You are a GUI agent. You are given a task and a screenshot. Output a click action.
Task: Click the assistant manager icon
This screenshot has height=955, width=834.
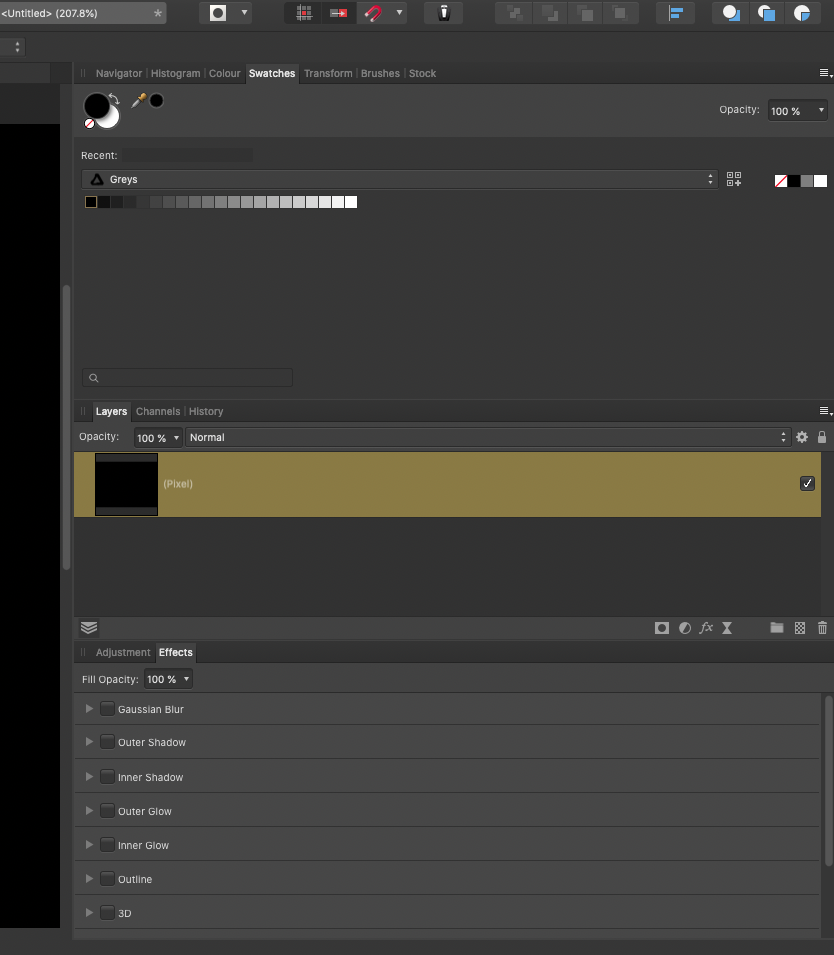pos(444,13)
